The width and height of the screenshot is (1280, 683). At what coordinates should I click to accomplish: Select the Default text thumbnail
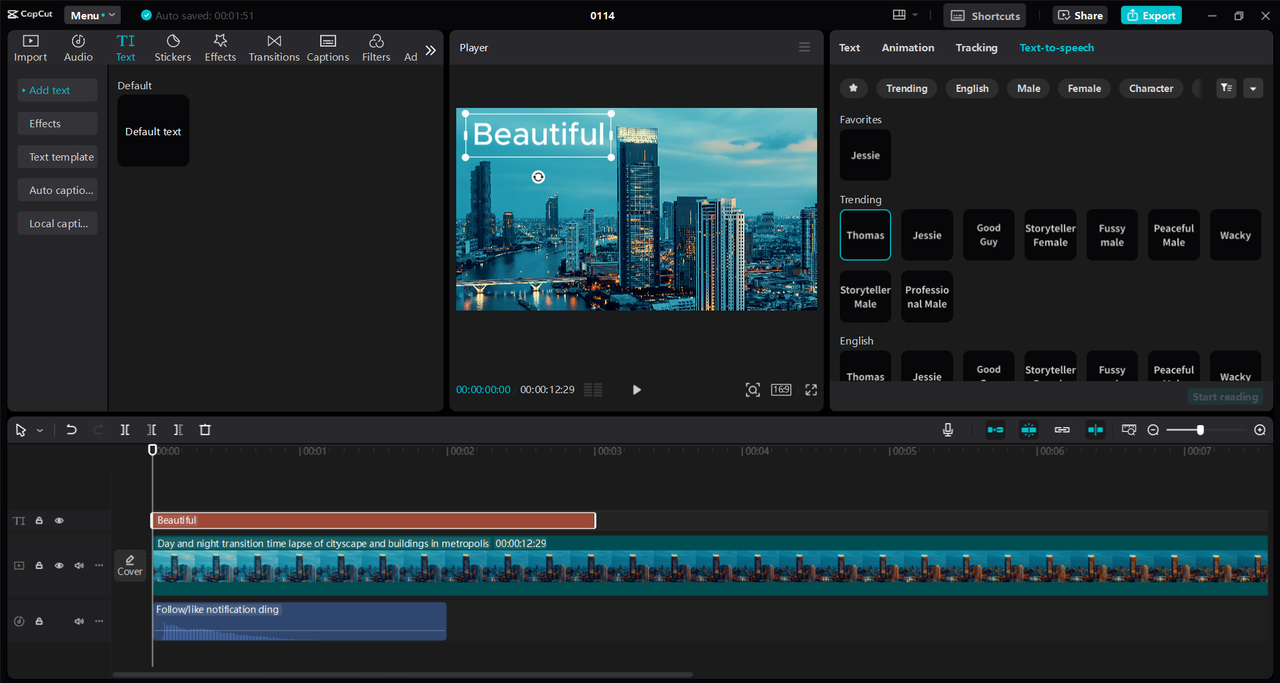click(153, 131)
